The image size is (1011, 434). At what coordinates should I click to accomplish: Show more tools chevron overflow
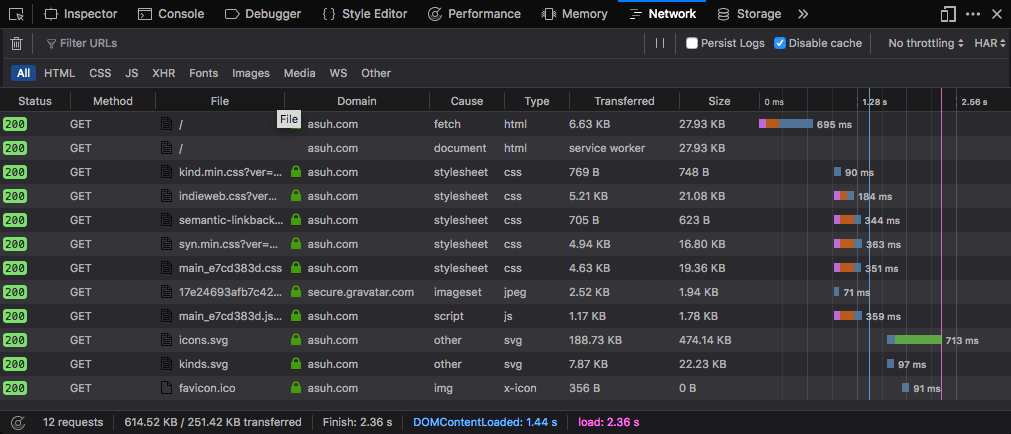click(803, 14)
